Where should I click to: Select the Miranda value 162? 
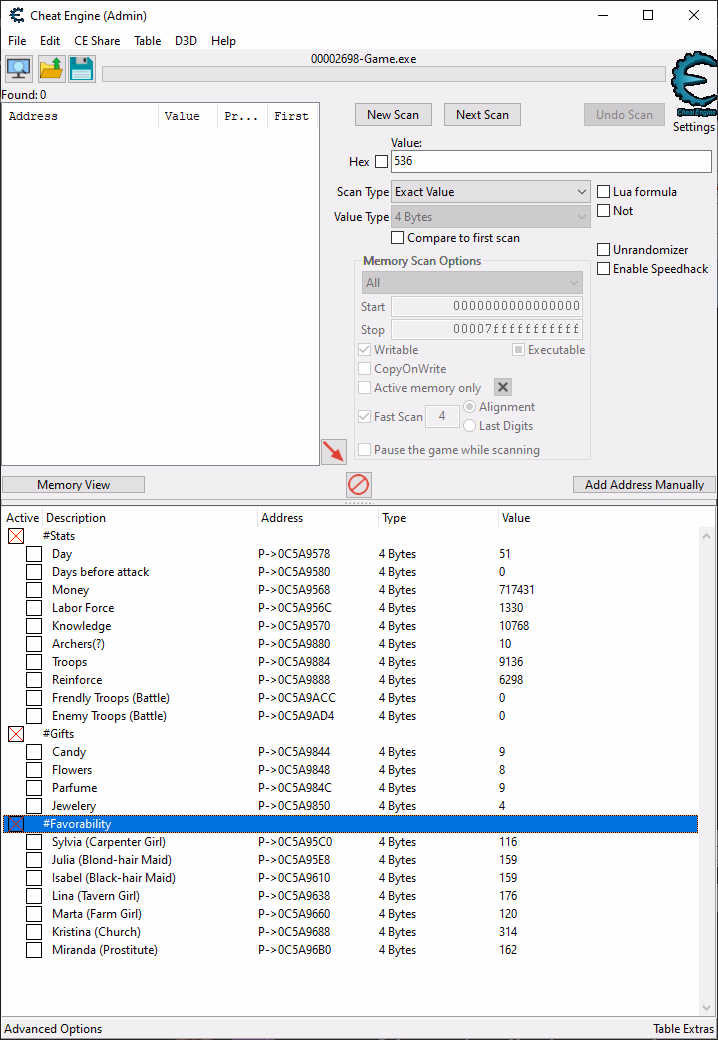tap(508, 950)
